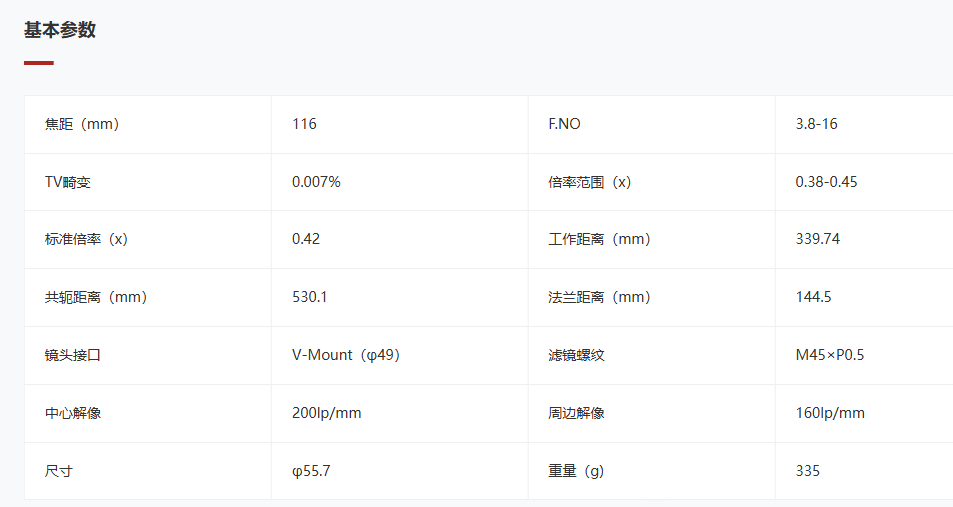953x507 pixels.
Task: Click the 共轭距离（mm）label
Action: pyautogui.click(x=96, y=297)
